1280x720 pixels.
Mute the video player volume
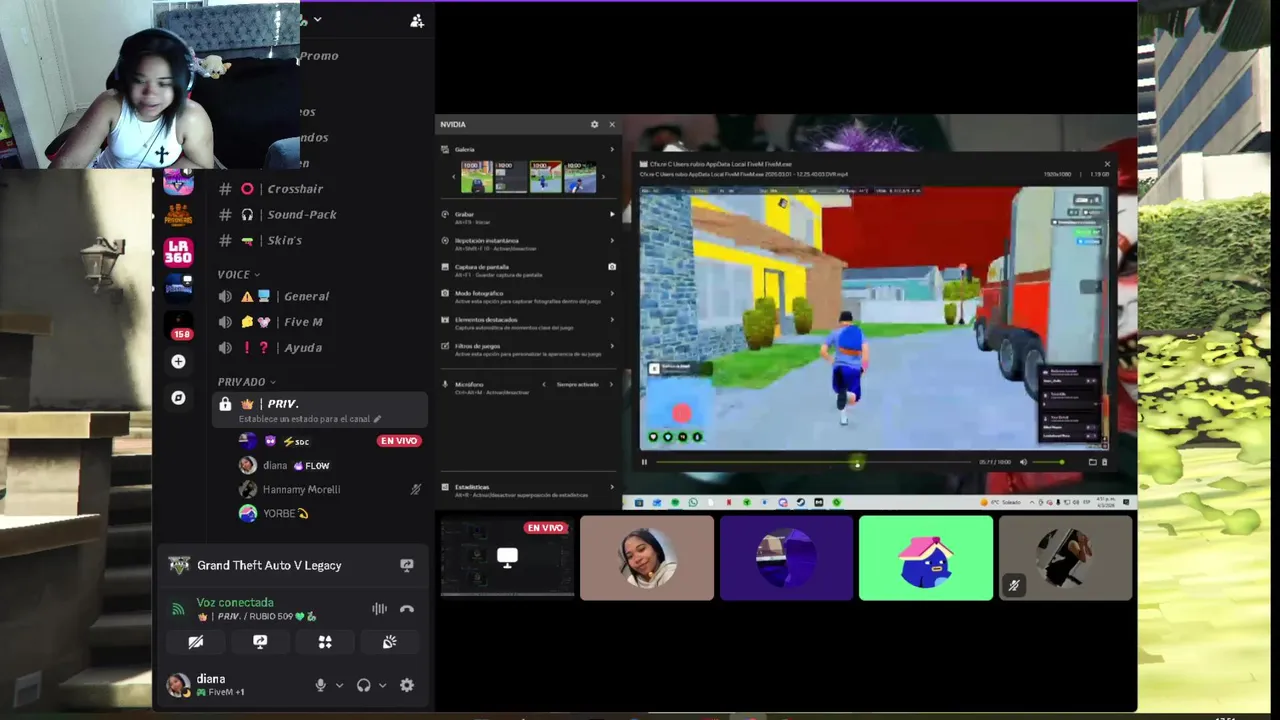pyautogui.click(x=1023, y=462)
